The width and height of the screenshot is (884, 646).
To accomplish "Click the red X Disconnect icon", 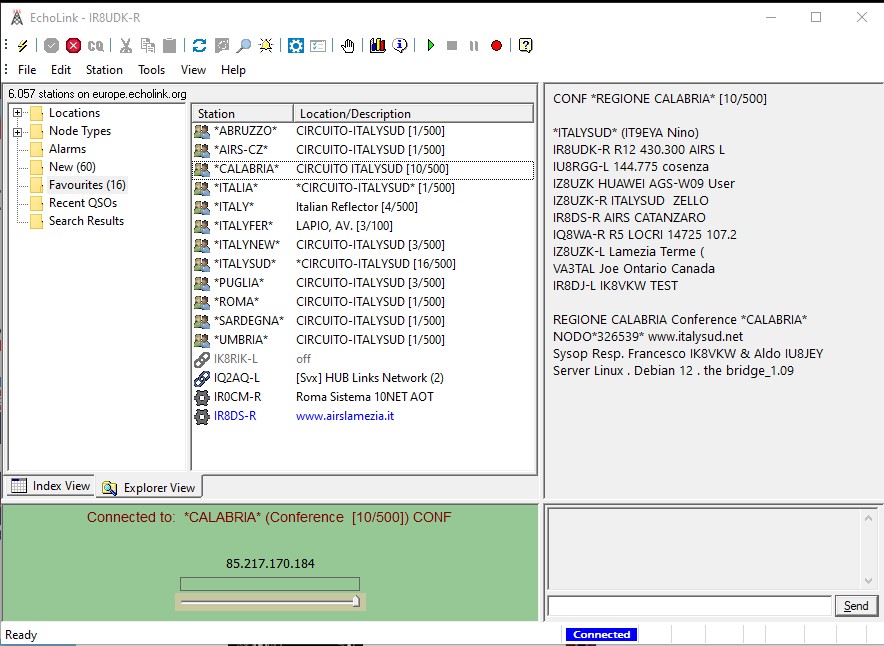I will 73,46.
